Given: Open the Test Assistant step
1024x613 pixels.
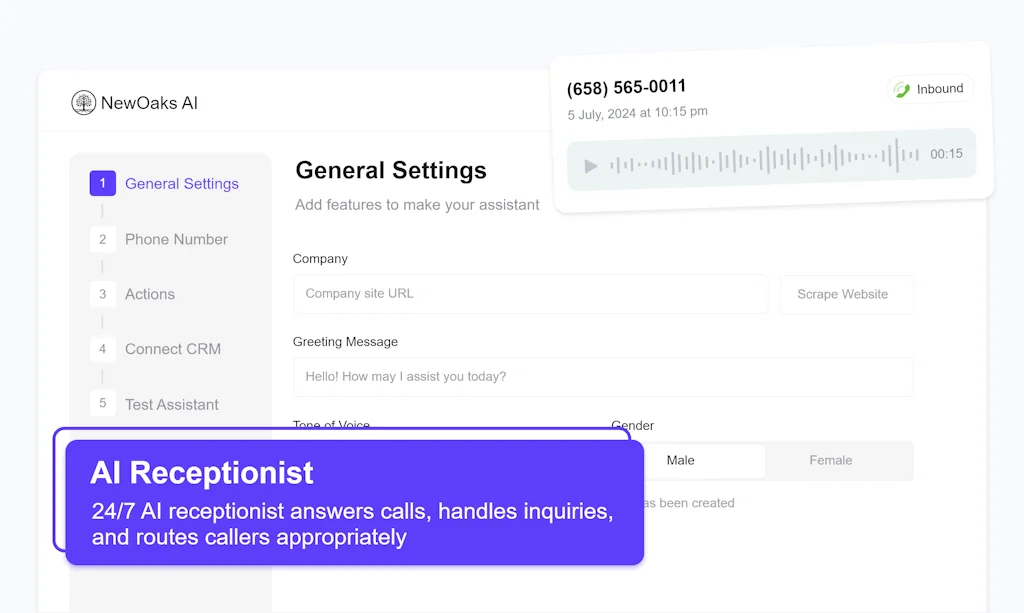Looking at the screenshot, I should pyautogui.click(x=171, y=404).
